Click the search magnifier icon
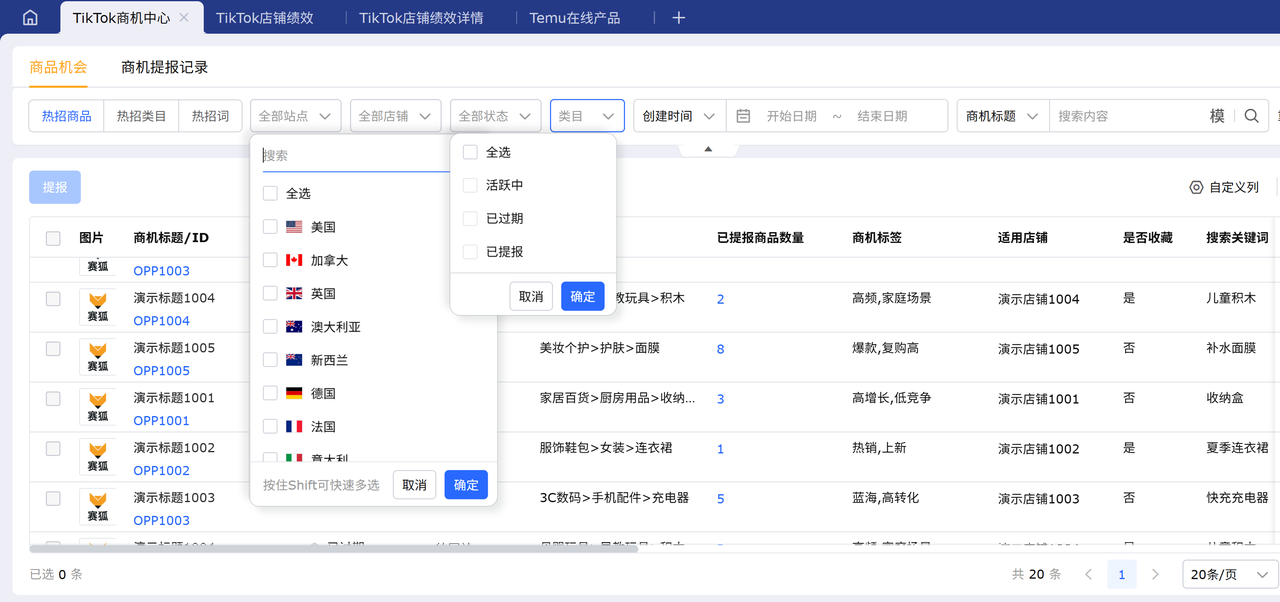The height and width of the screenshot is (602, 1280). [x=1251, y=116]
